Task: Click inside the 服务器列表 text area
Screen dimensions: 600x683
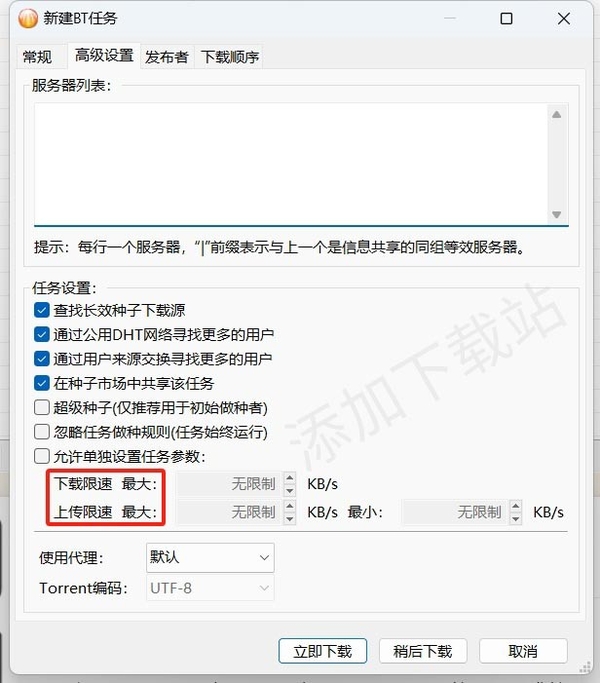Action: pyautogui.click(x=290, y=164)
